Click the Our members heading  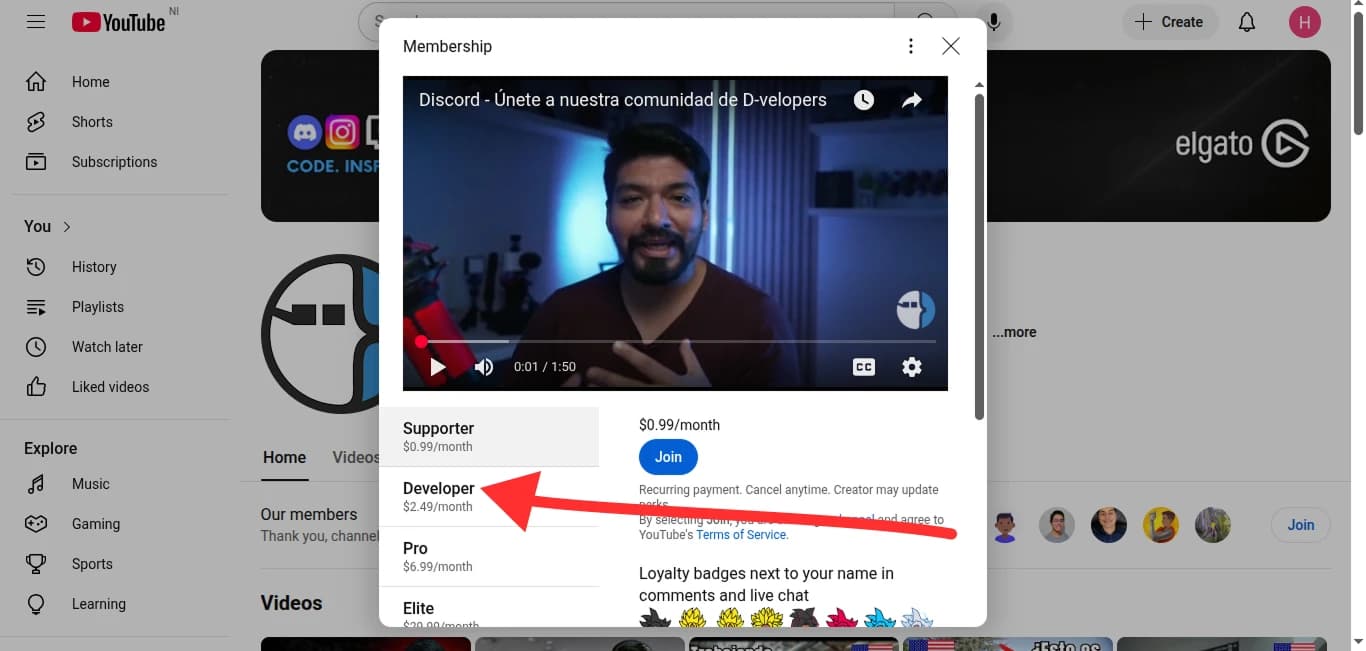click(x=308, y=514)
